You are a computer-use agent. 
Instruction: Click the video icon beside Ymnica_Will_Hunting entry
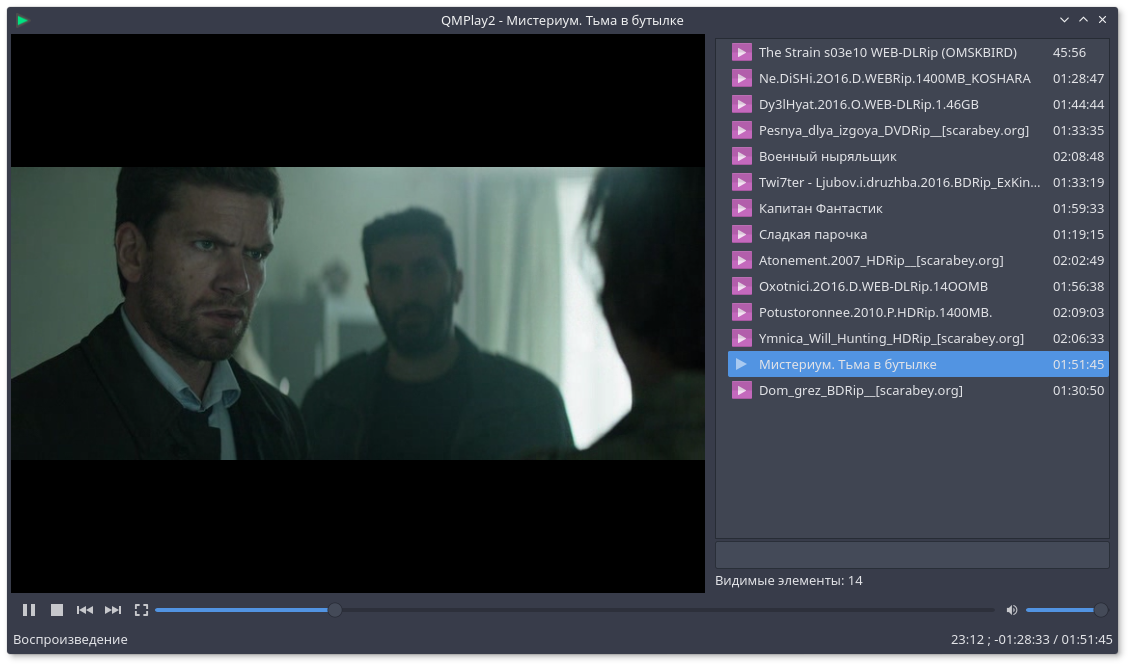(741, 338)
